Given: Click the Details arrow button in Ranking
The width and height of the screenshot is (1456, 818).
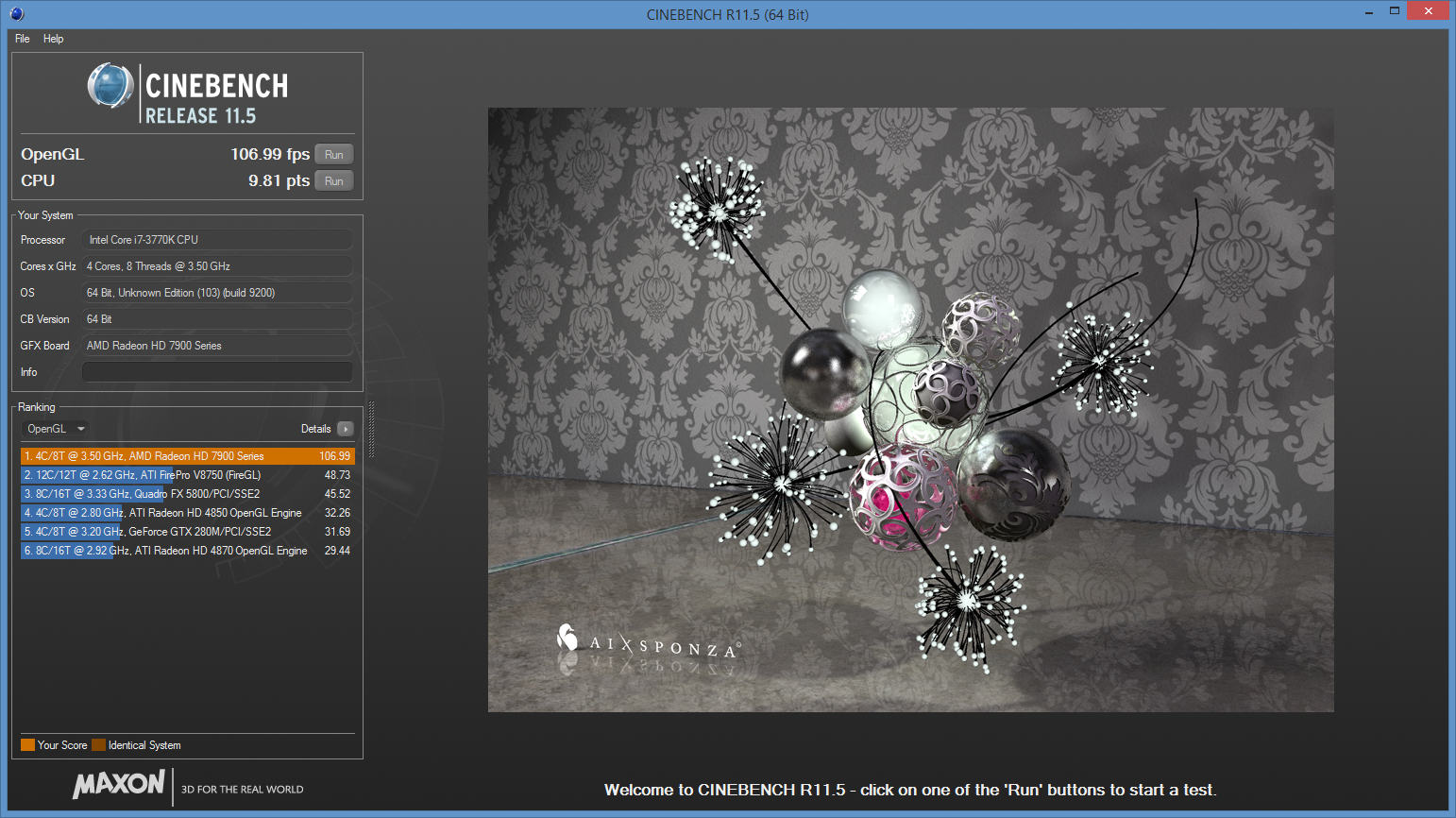Looking at the screenshot, I should (x=346, y=429).
